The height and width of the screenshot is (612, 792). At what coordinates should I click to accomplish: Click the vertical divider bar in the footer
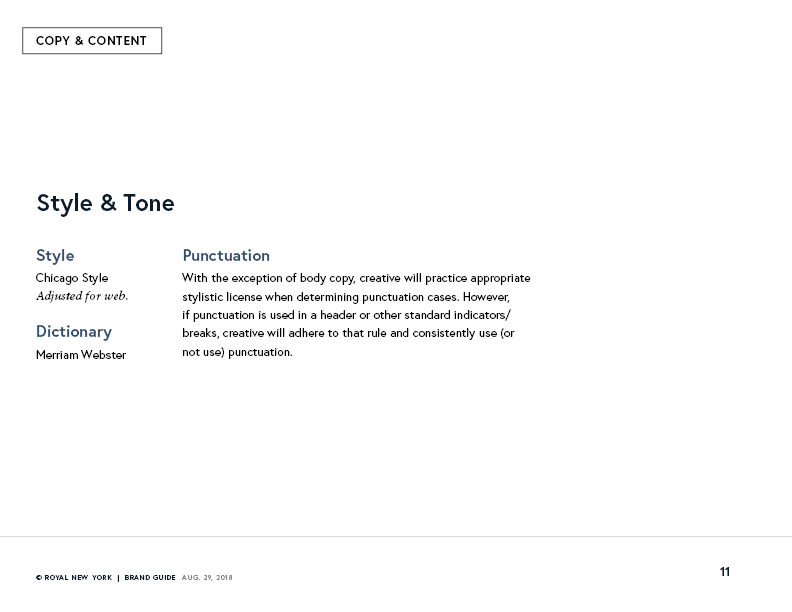[118, 578]
